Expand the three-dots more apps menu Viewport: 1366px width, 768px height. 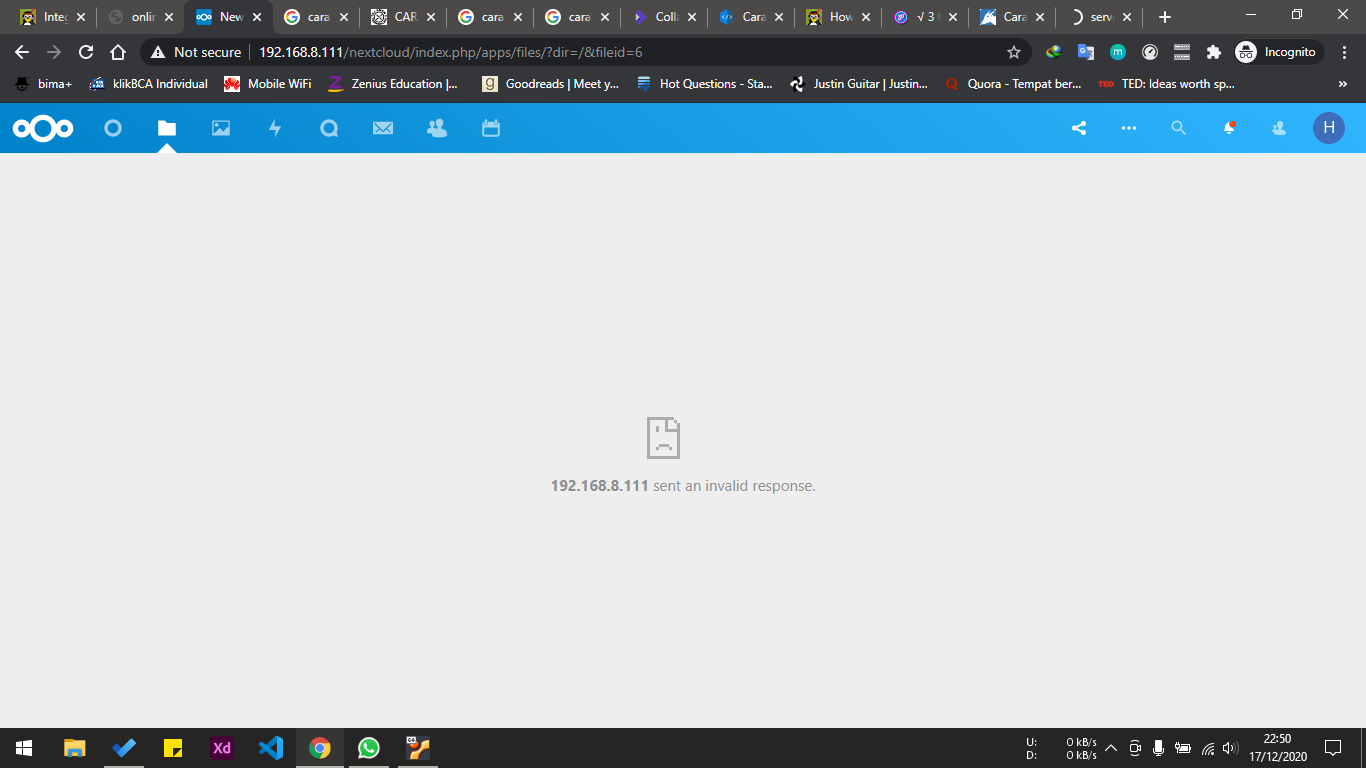(x=1129, y=128)
